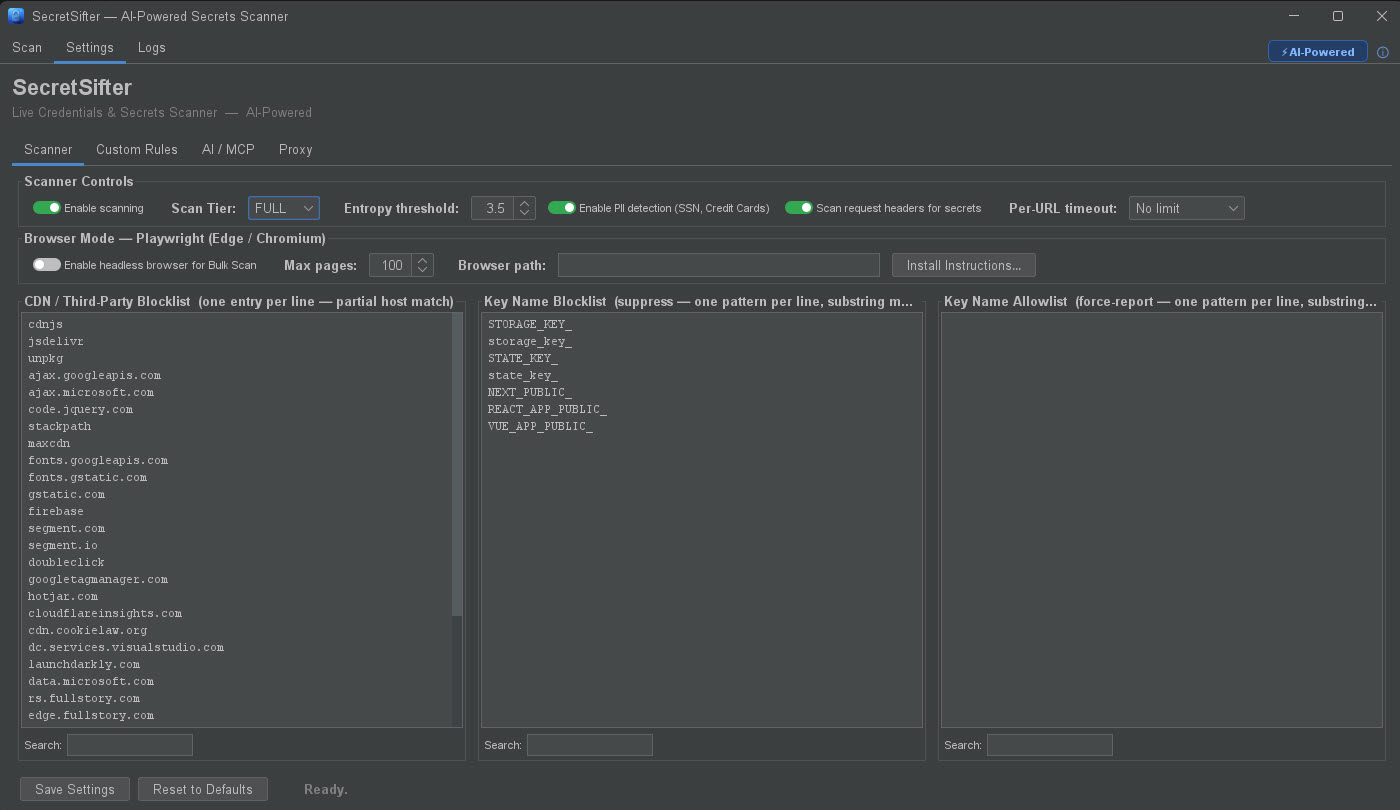The image size is (1400, 810).
Task: Click the firebase entry
Action: (56, 511)
